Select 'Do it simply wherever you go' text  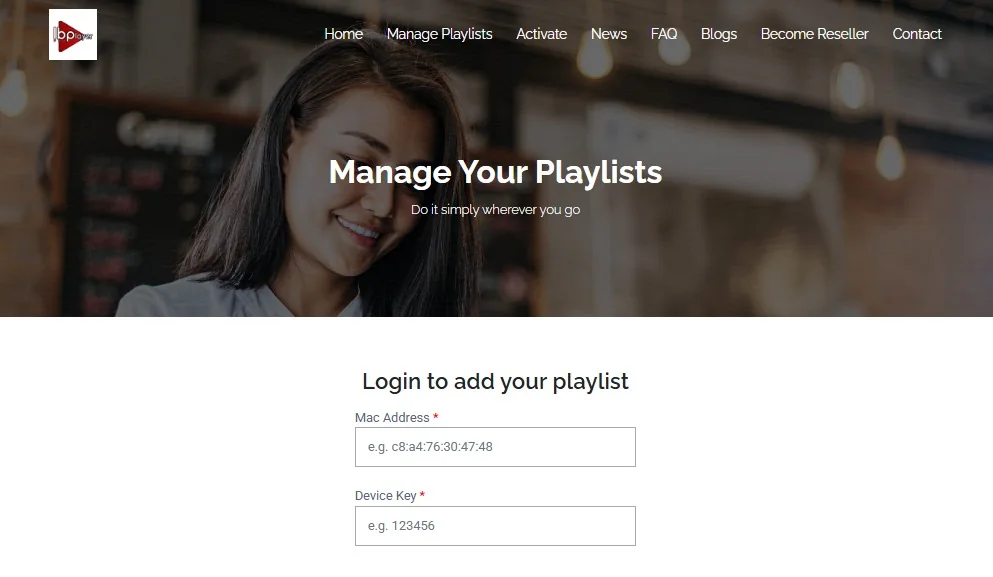(495, 210)
